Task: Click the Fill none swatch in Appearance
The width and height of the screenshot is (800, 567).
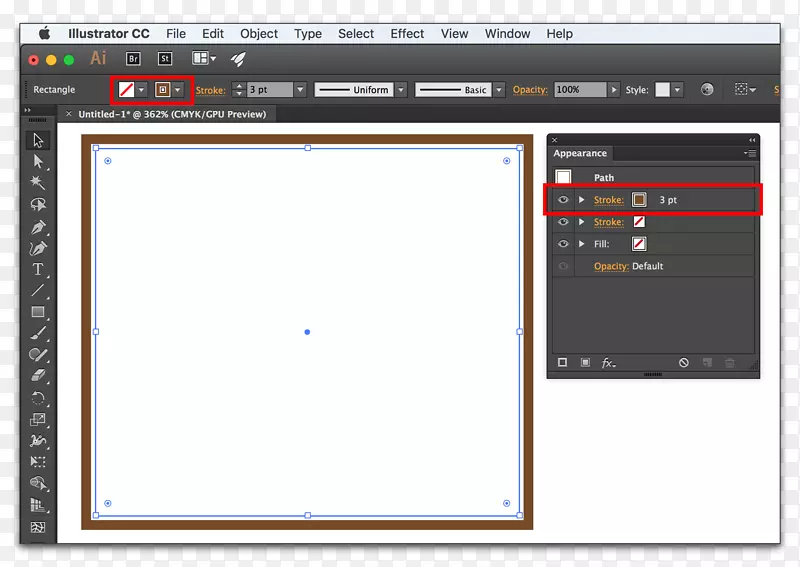Action: click(x=639, y=243)
